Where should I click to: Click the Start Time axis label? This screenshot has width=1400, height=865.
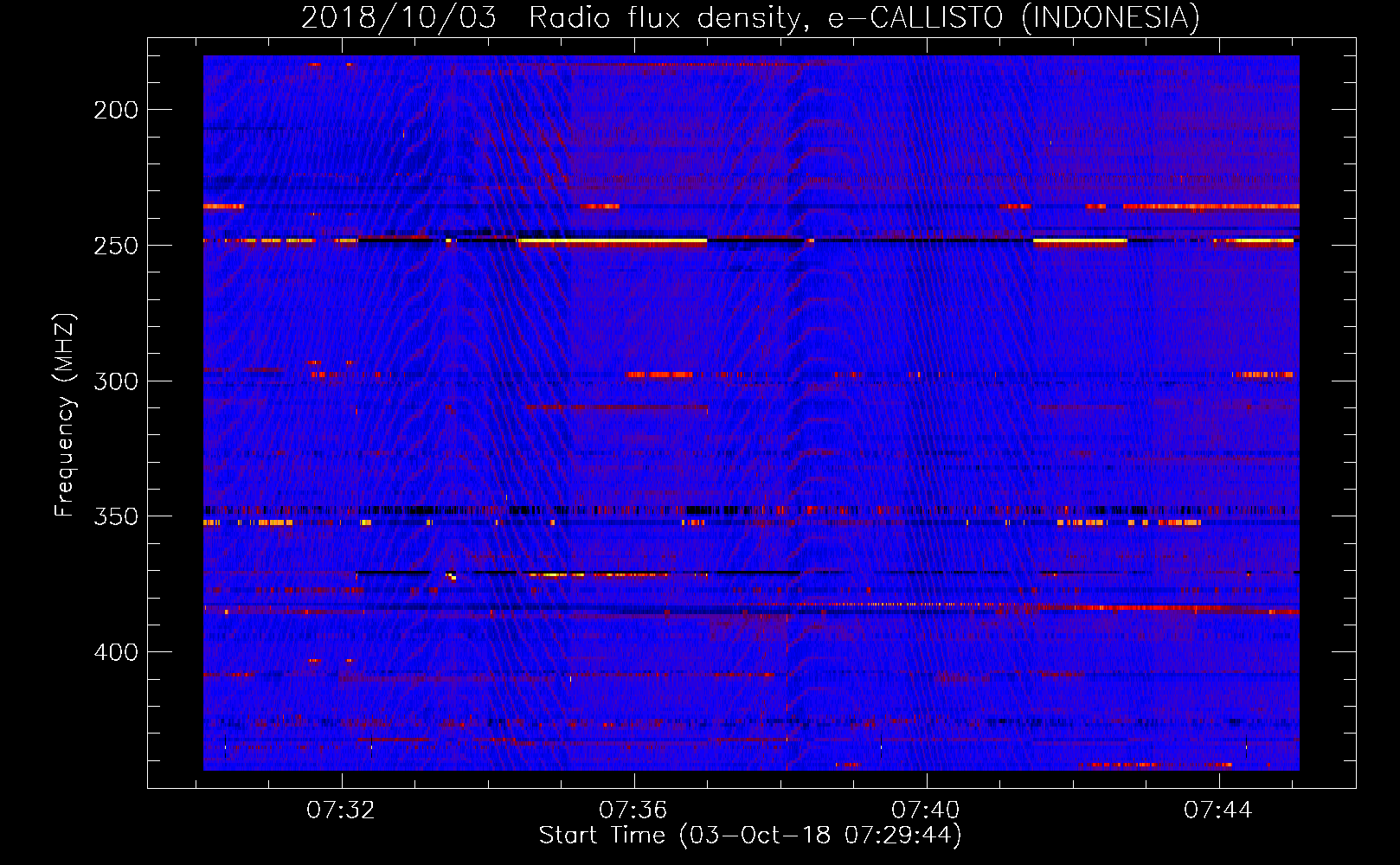(x=750, y=835)
